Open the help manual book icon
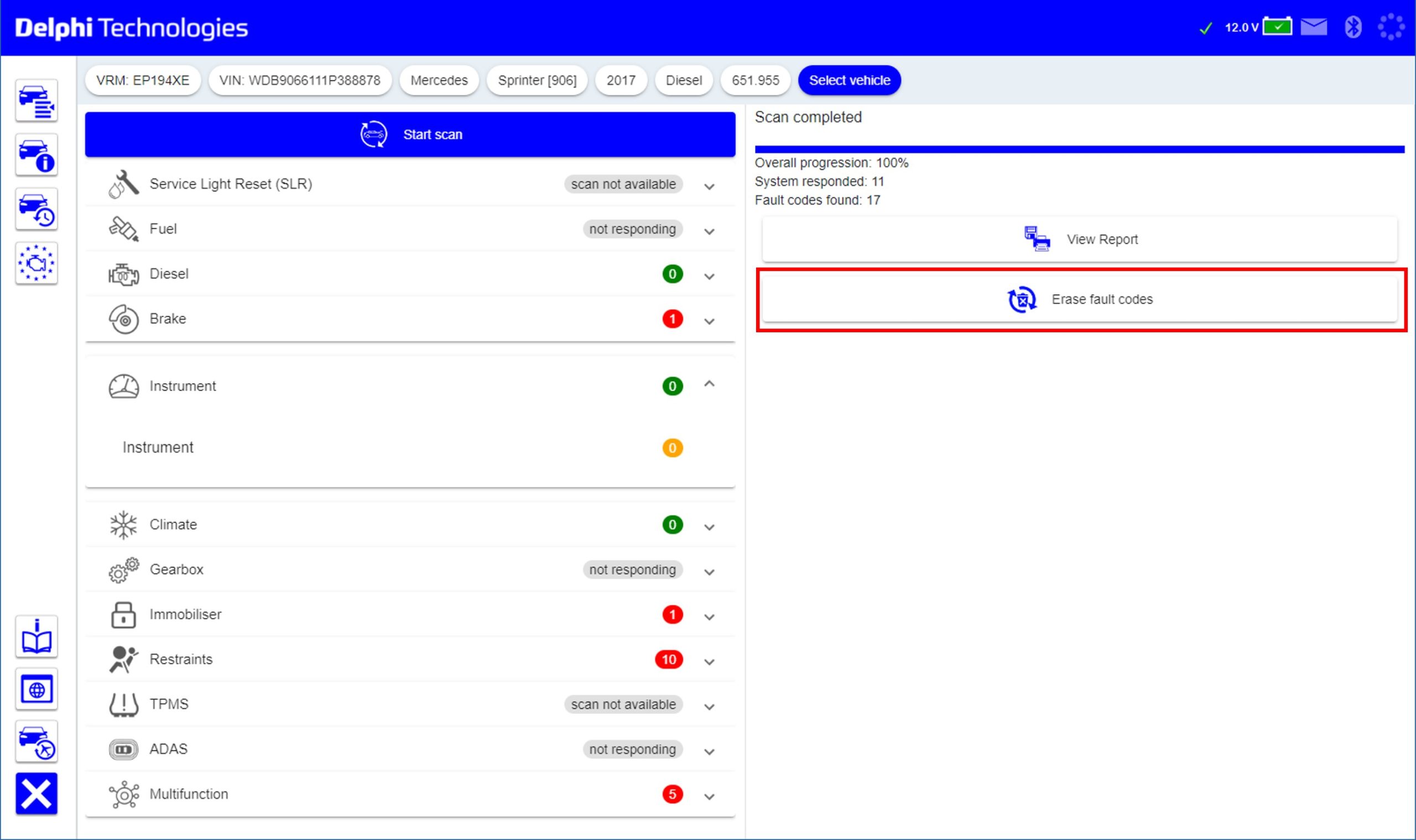 tap(37, 637)
